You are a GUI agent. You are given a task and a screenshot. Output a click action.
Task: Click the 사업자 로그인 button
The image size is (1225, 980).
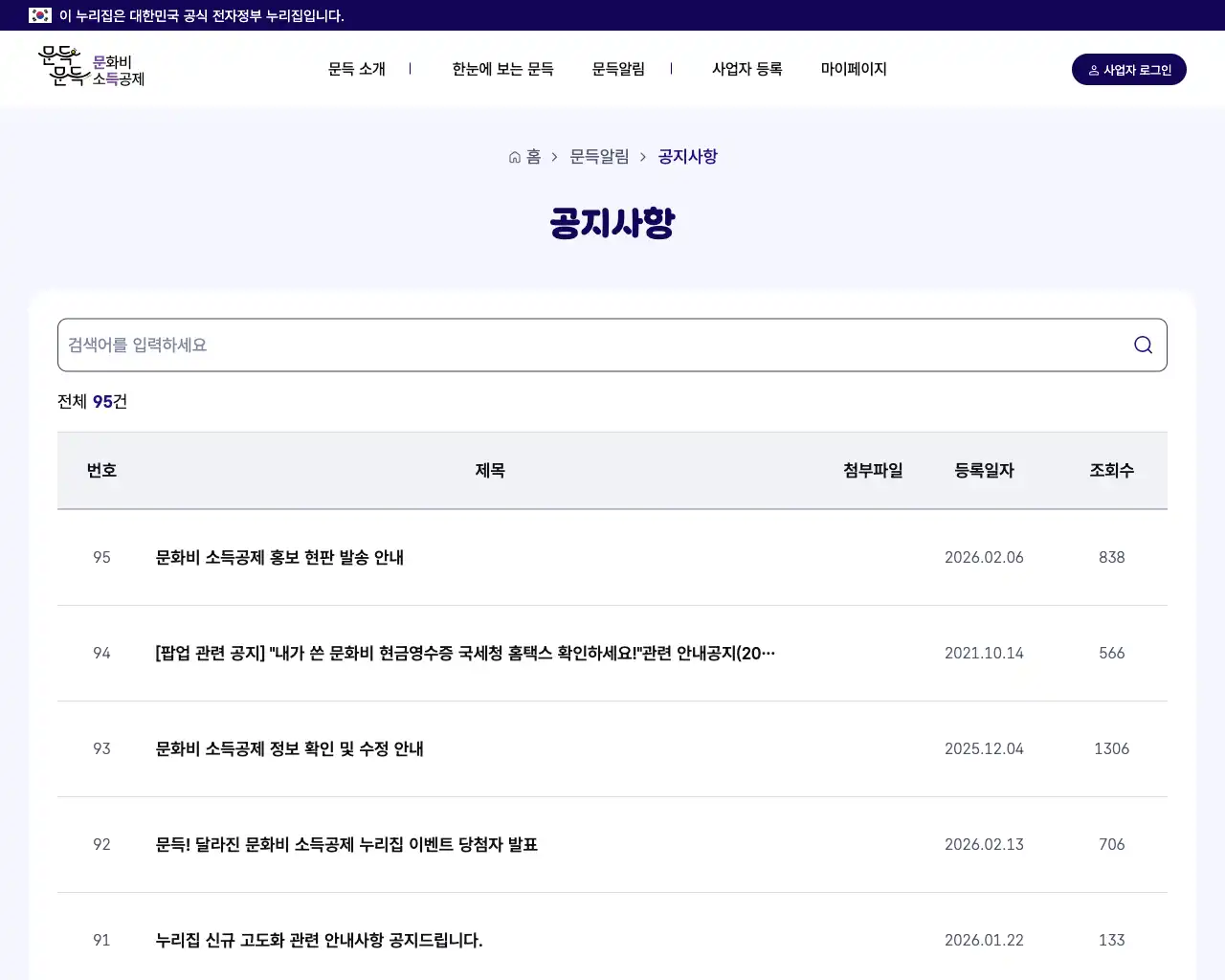pyautogui.click(x=1129, y=69)
